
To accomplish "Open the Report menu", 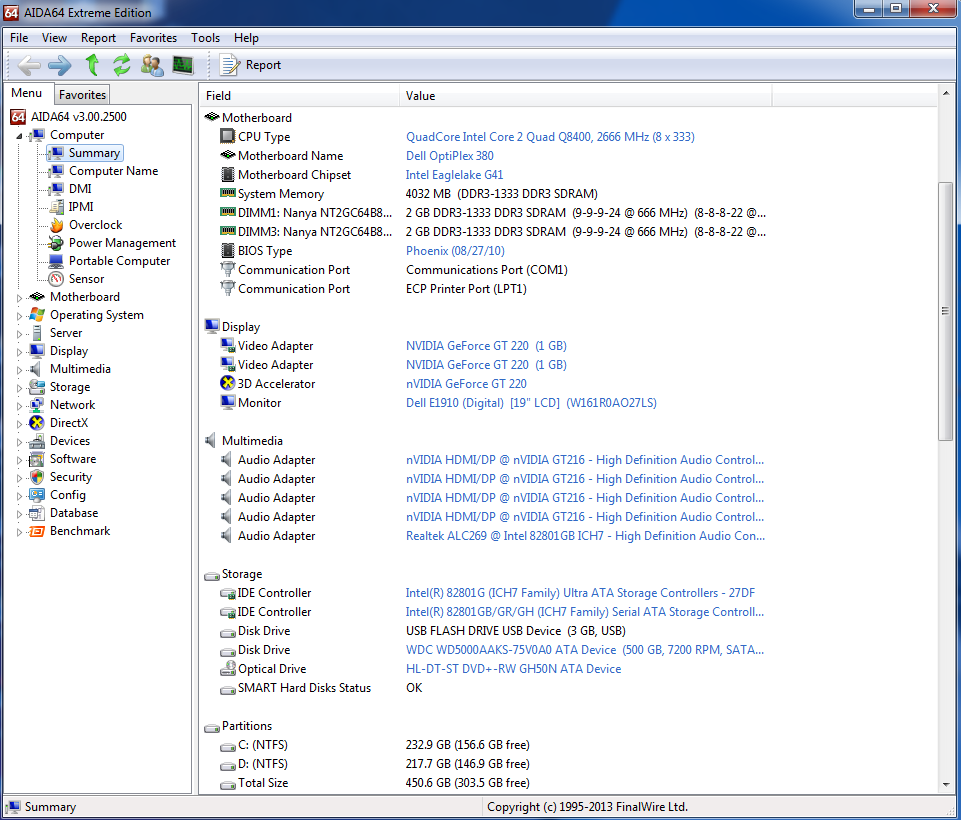I will 98,38.
